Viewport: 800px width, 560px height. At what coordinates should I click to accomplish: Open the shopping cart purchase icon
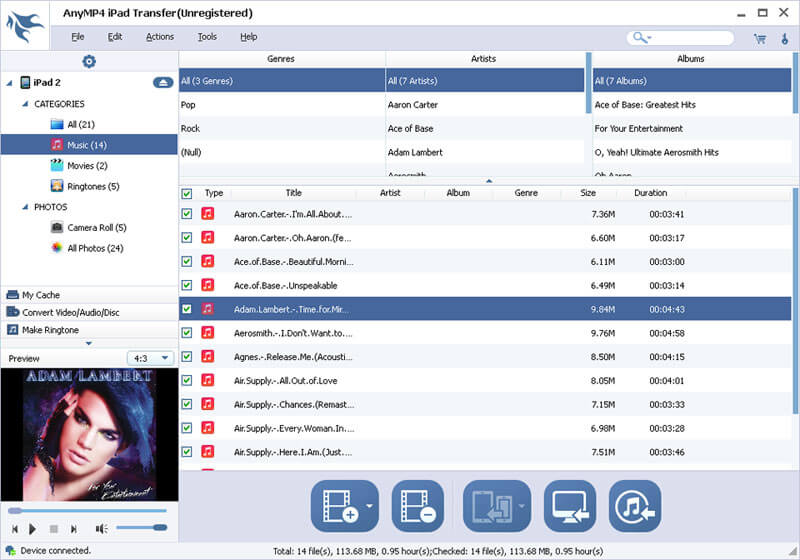pyautogui.click(x=760, y=39)
